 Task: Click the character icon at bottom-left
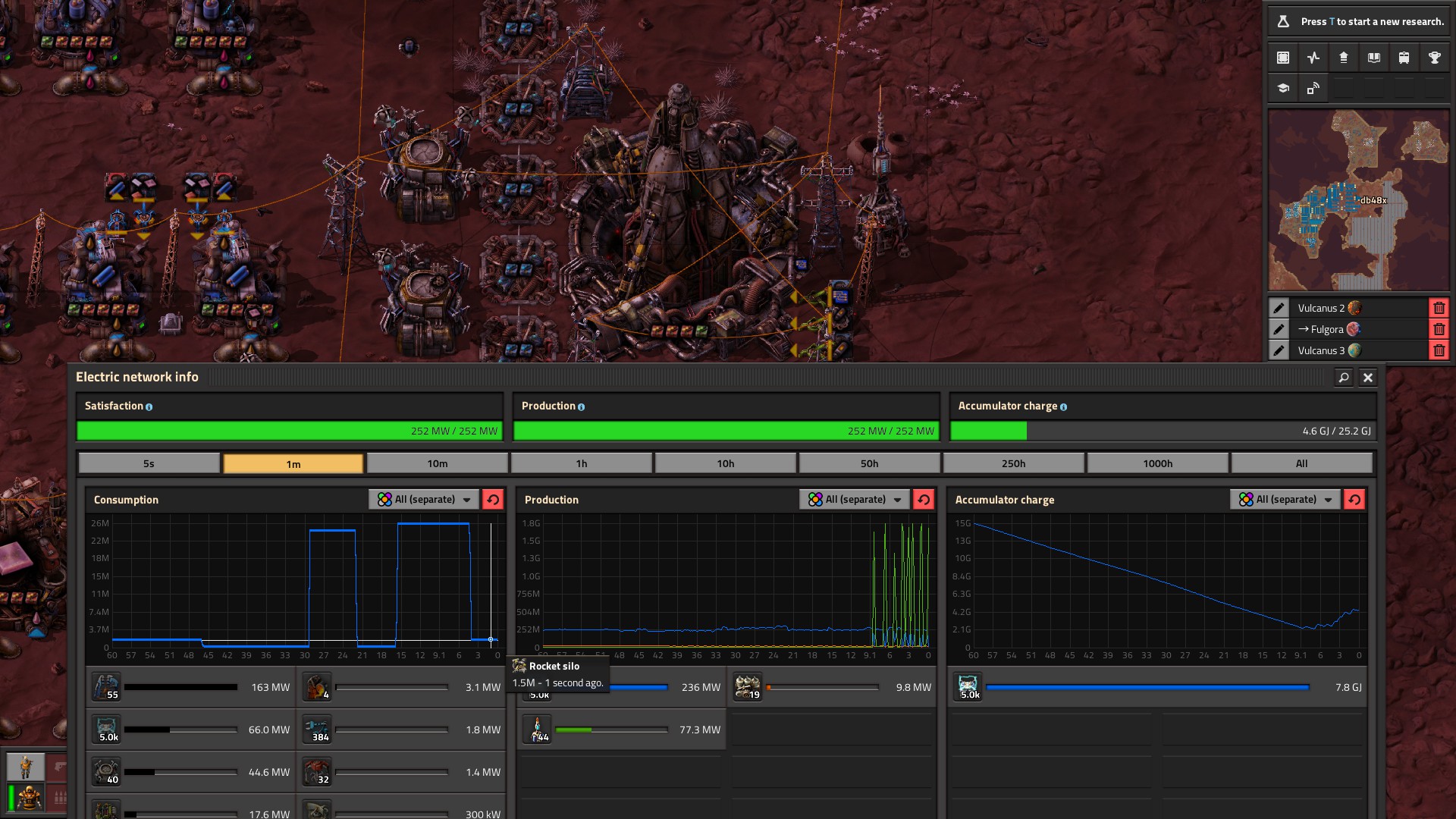pos(26,767)
